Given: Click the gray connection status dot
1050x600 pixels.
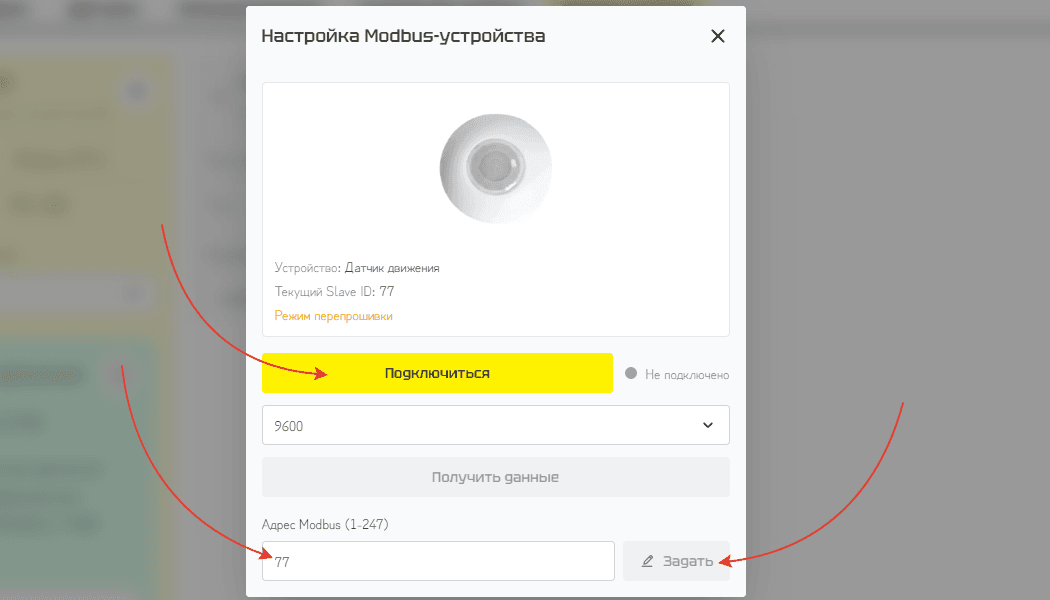Looking at the screenshot, I should coord(630,374).
